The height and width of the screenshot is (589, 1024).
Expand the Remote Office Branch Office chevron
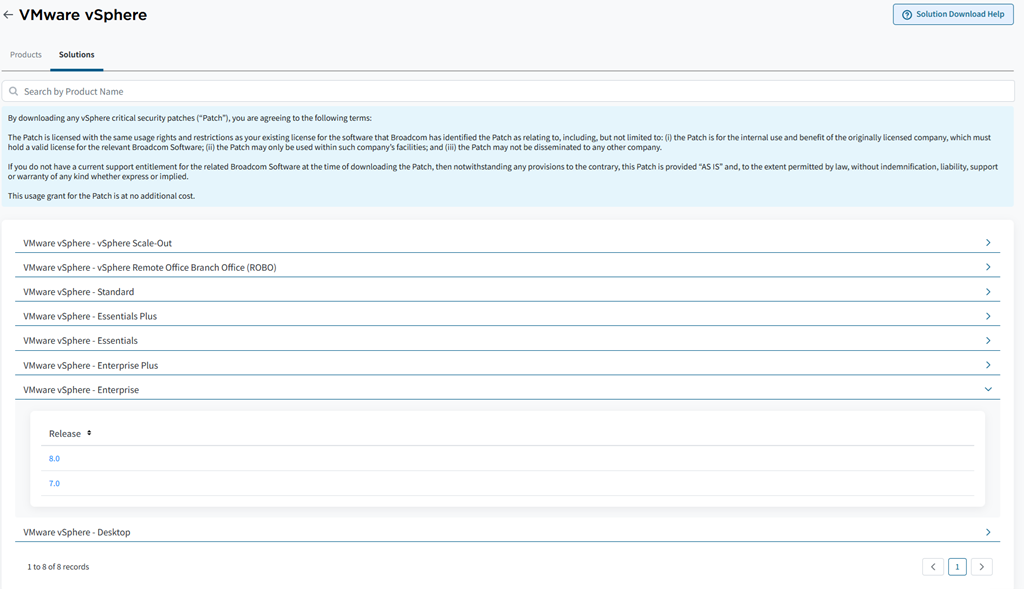pos(988,267)
